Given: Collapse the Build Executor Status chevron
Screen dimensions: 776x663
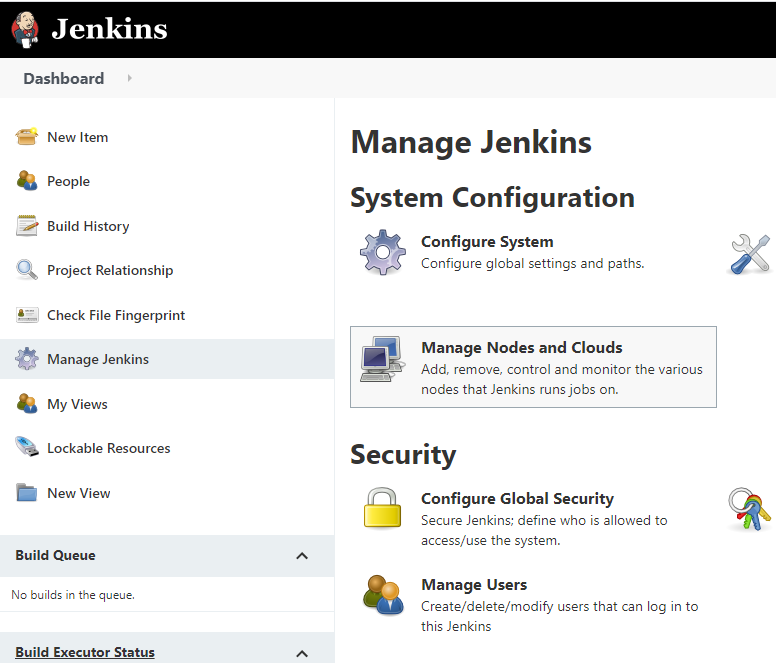Looking at the screenshot, I should coord(302,654).
